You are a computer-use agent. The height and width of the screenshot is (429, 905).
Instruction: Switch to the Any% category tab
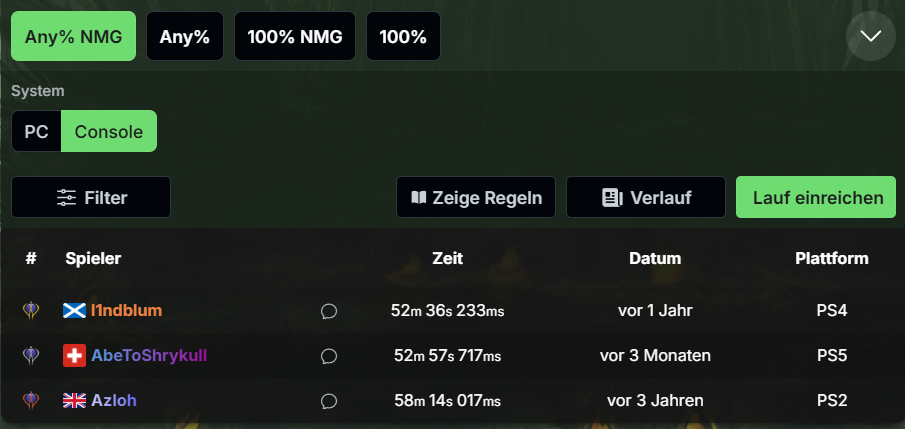point(185,36)
